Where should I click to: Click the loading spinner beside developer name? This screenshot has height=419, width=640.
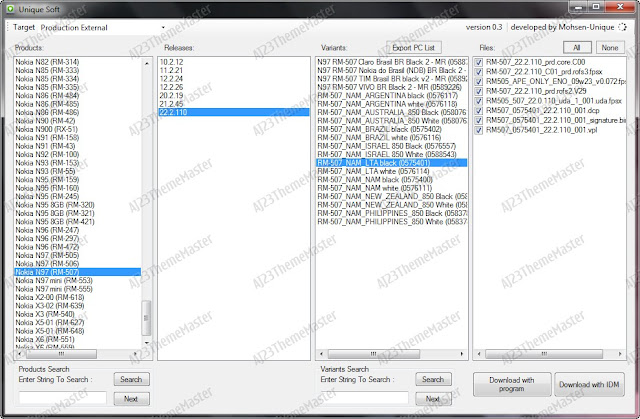[x=622, y=27]
